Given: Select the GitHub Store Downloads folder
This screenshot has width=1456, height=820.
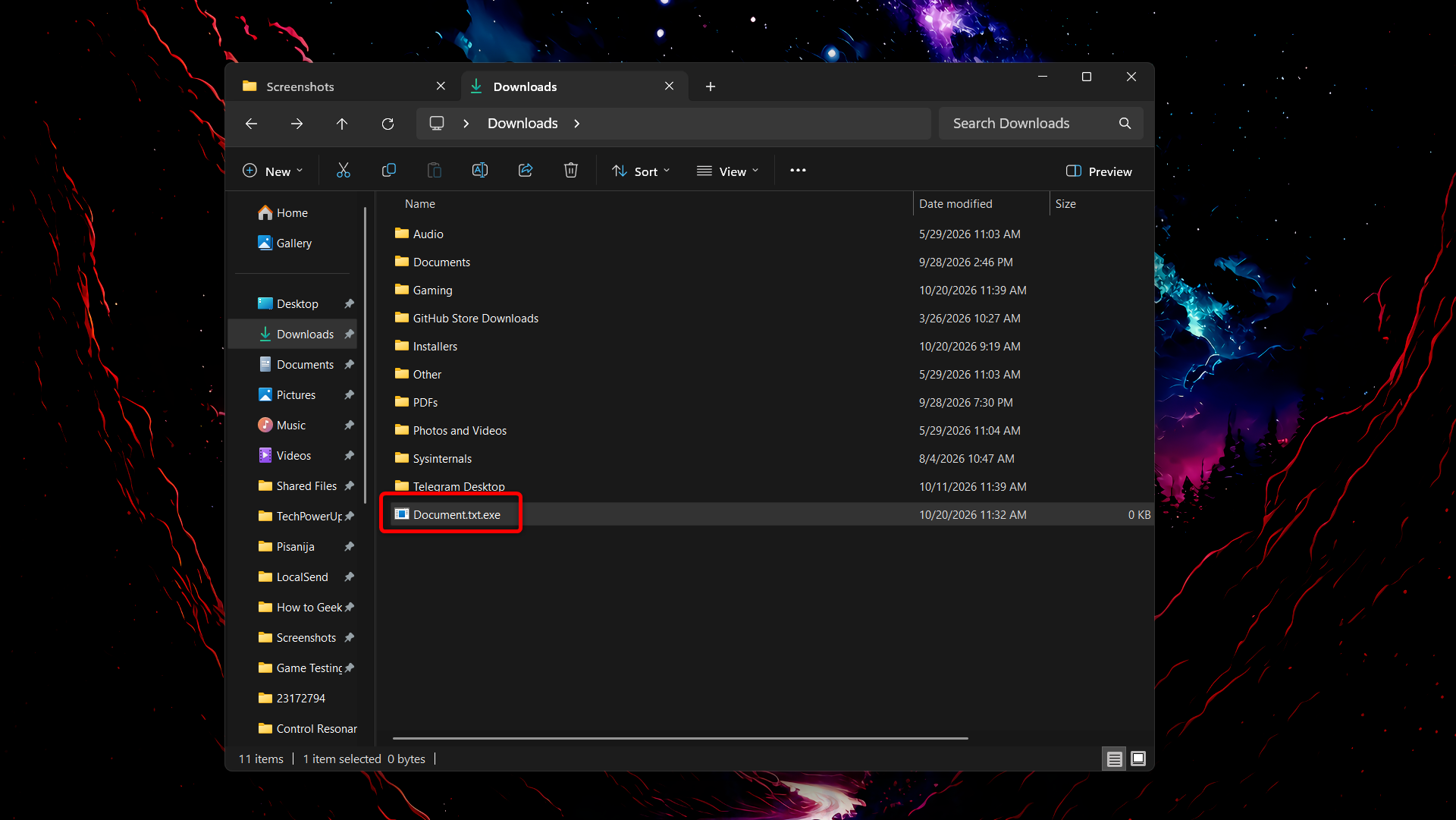Looking at the screenshot, I should [475, 319].
